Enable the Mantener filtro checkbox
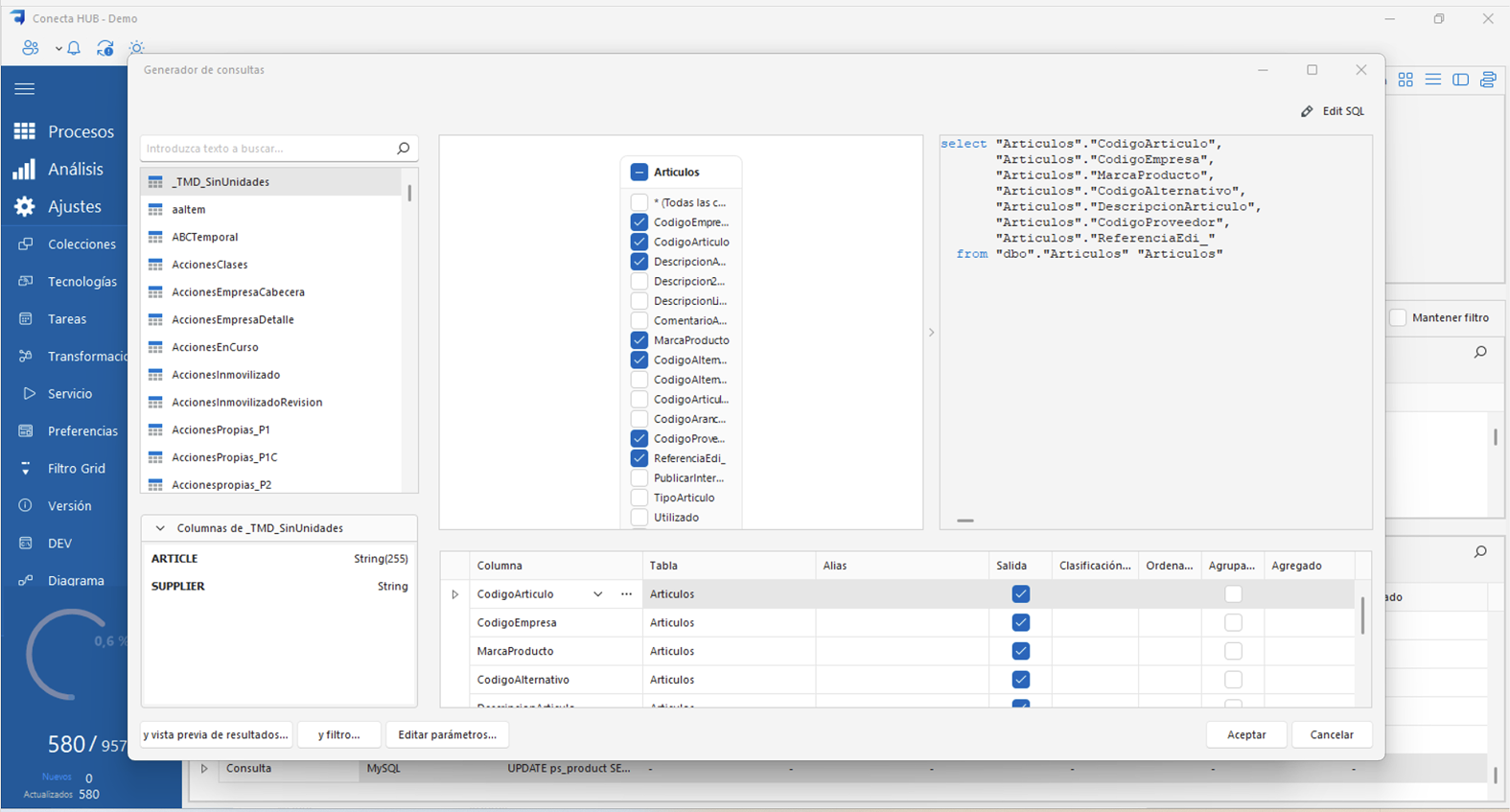The width and height of the screenshot is (1510, 812). coord(1398,318)
